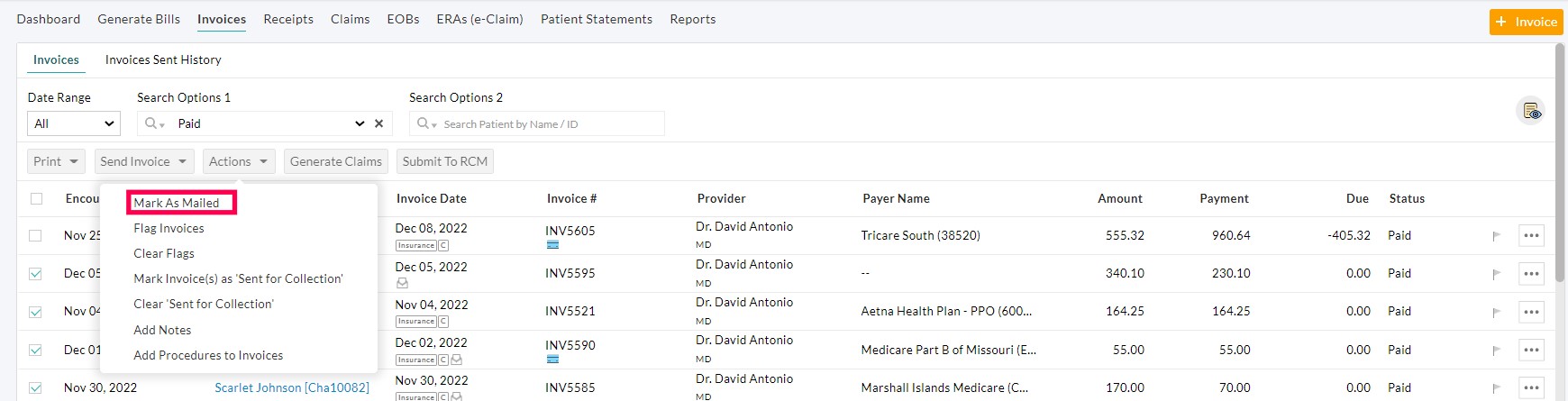Expand the Send Invoice dropdown
The width and height of the screenshot is (1568, 401).
[x=144, y=161]
